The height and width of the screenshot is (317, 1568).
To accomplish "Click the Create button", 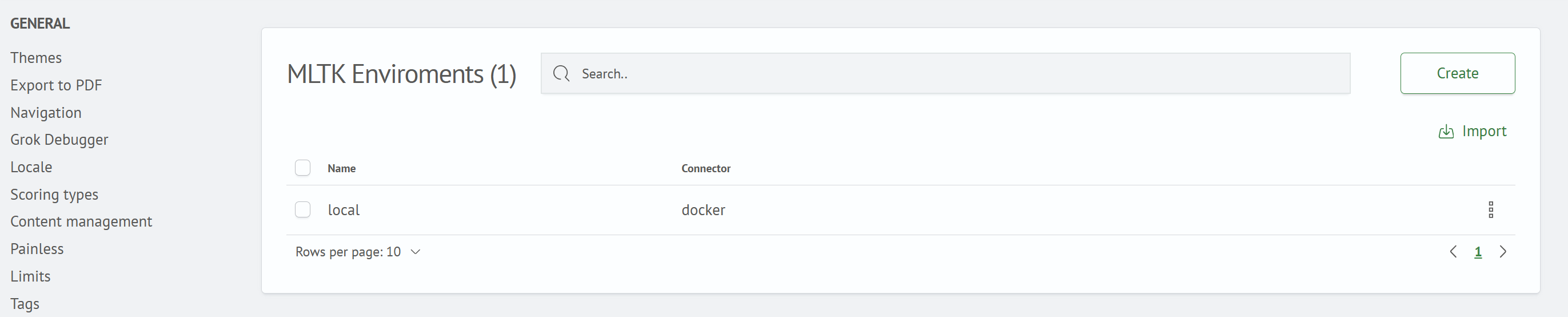I will point(1457,73).
